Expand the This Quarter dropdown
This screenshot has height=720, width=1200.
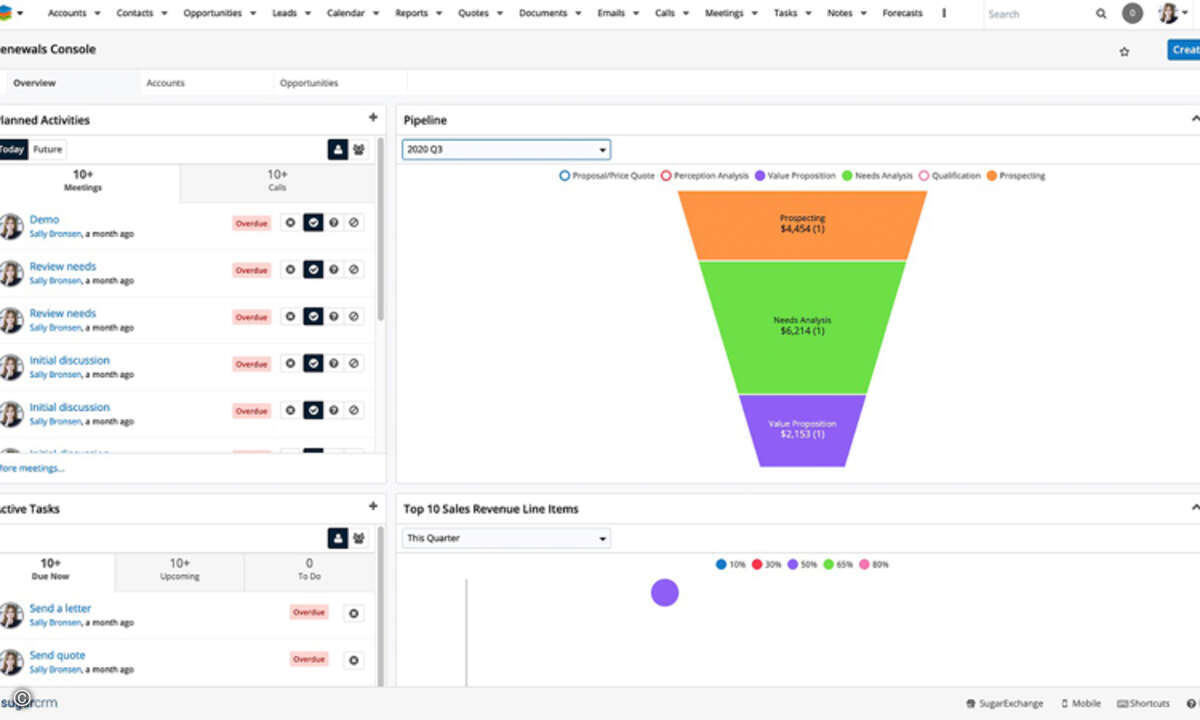(x=506, y=539)
